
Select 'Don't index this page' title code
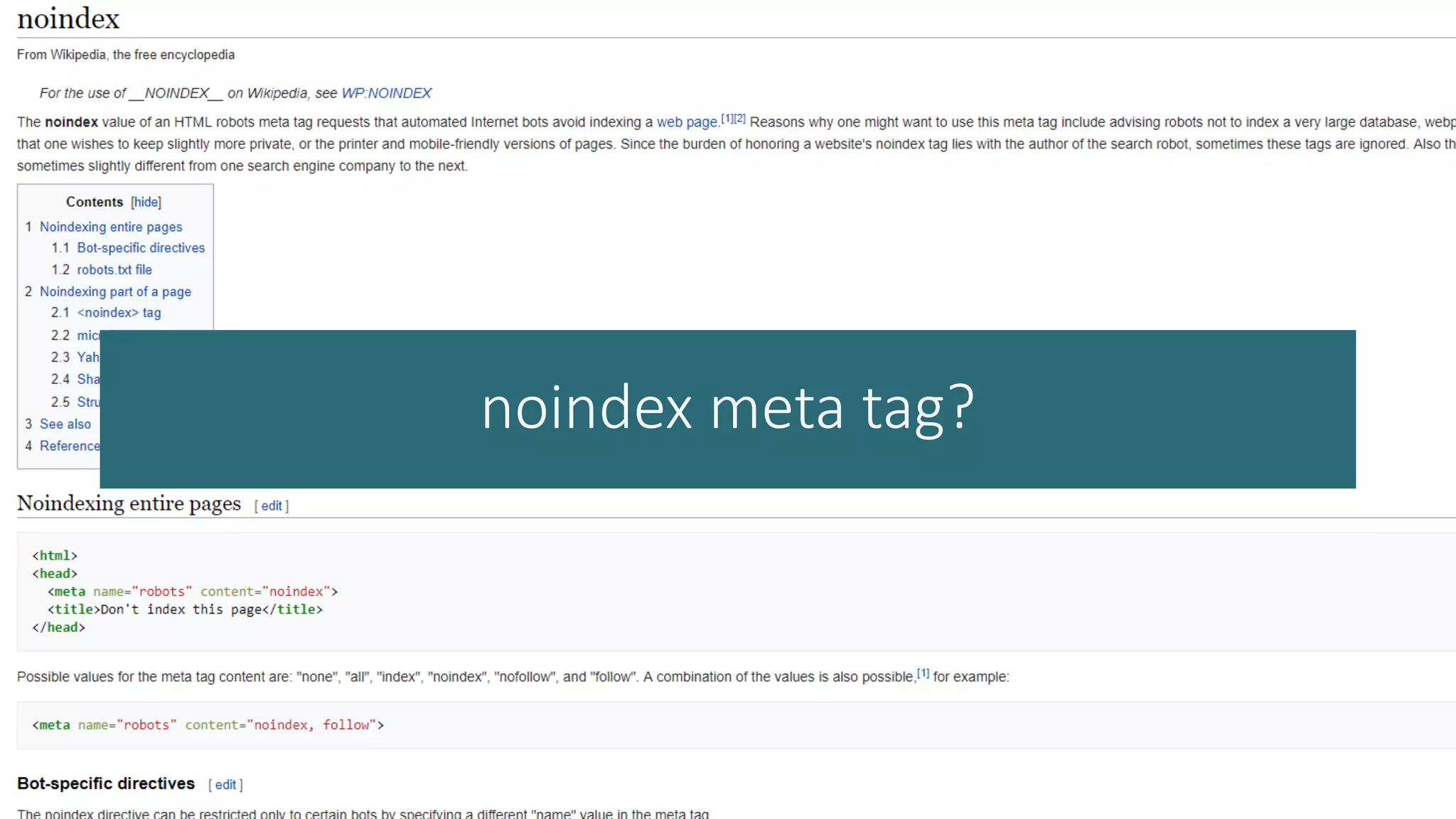185,609
